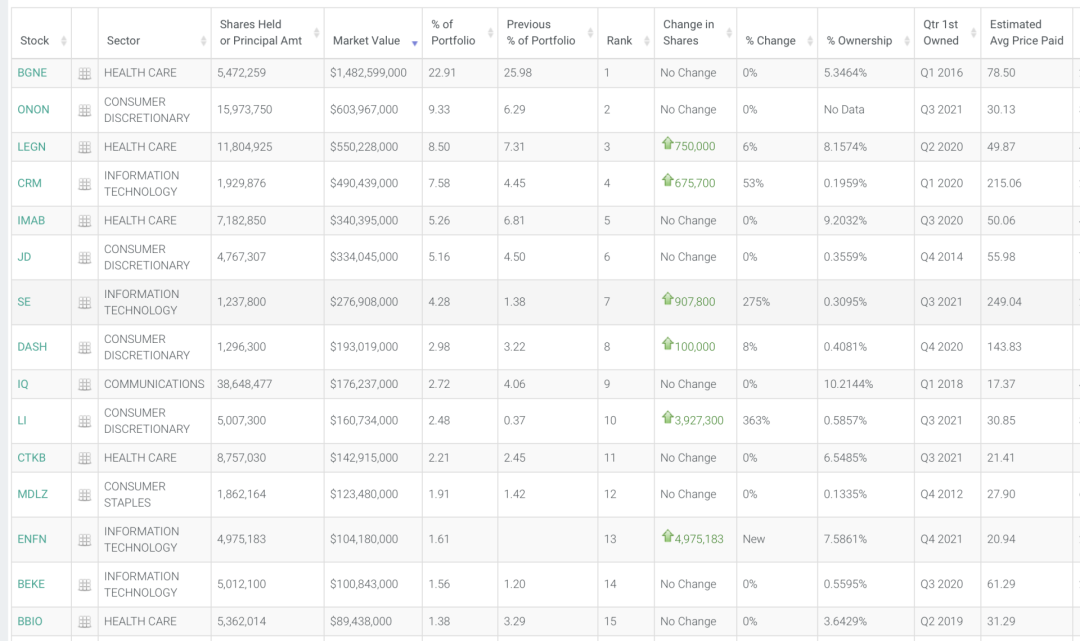Open the grid icon beside MDLZ
This screenshot has height=641, width=1080.
(85, 495)
